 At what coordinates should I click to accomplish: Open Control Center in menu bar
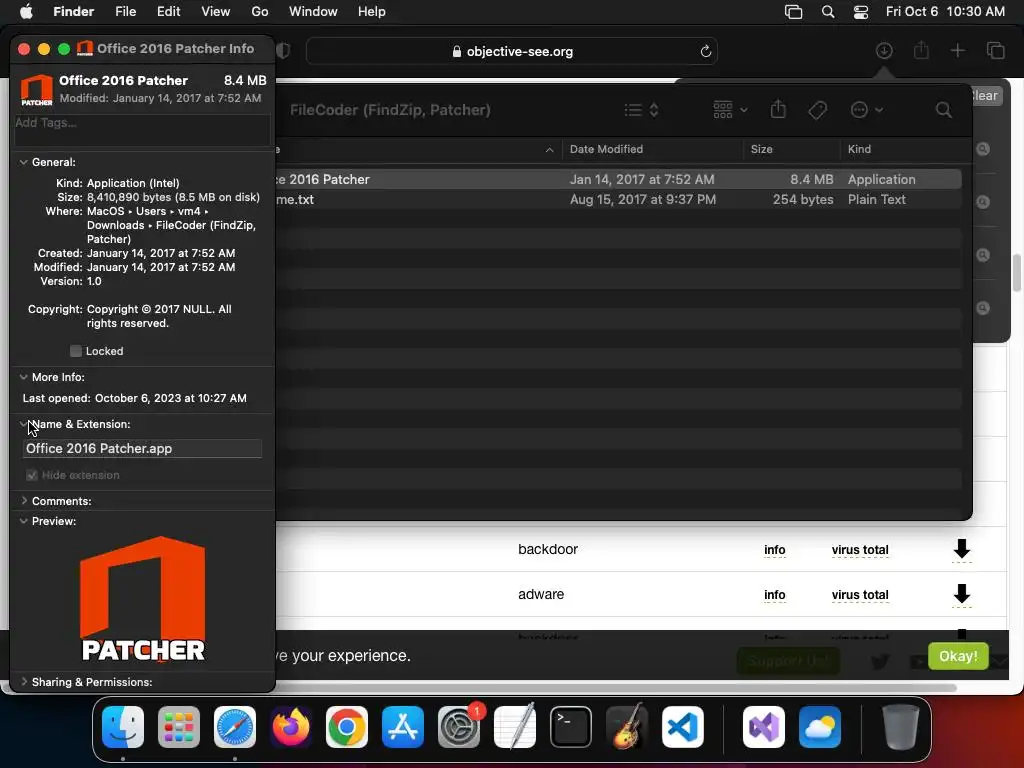pos(861,12)
